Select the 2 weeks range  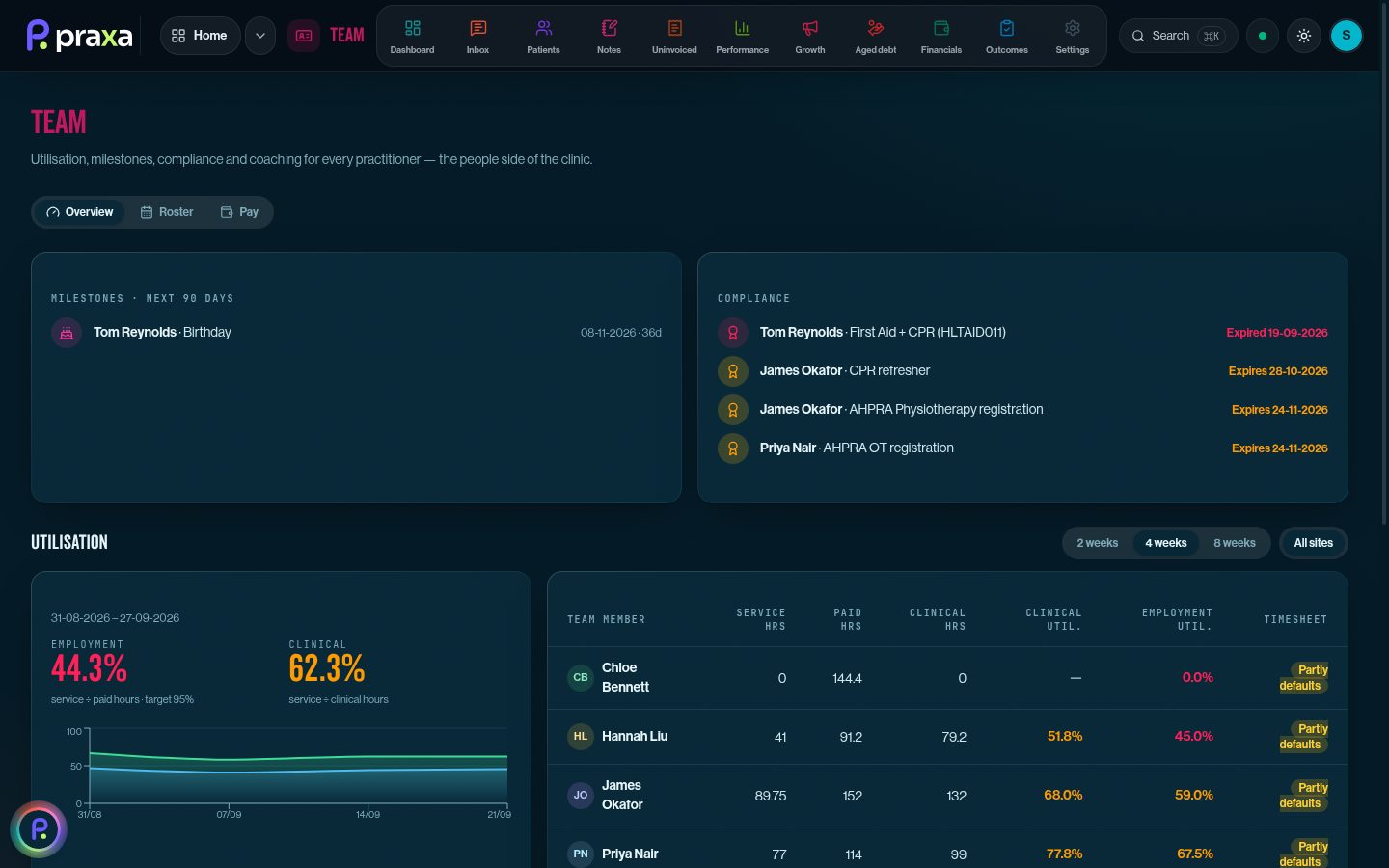point(1098,543)
